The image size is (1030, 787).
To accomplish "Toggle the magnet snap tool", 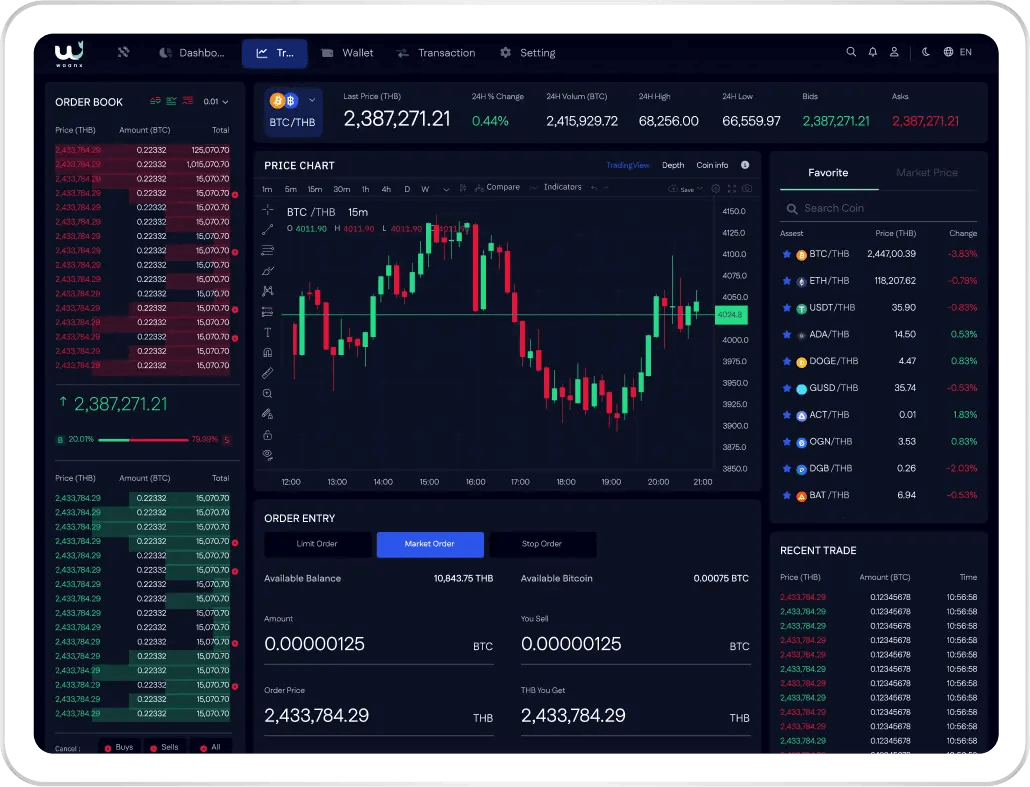I will [267, 353].
